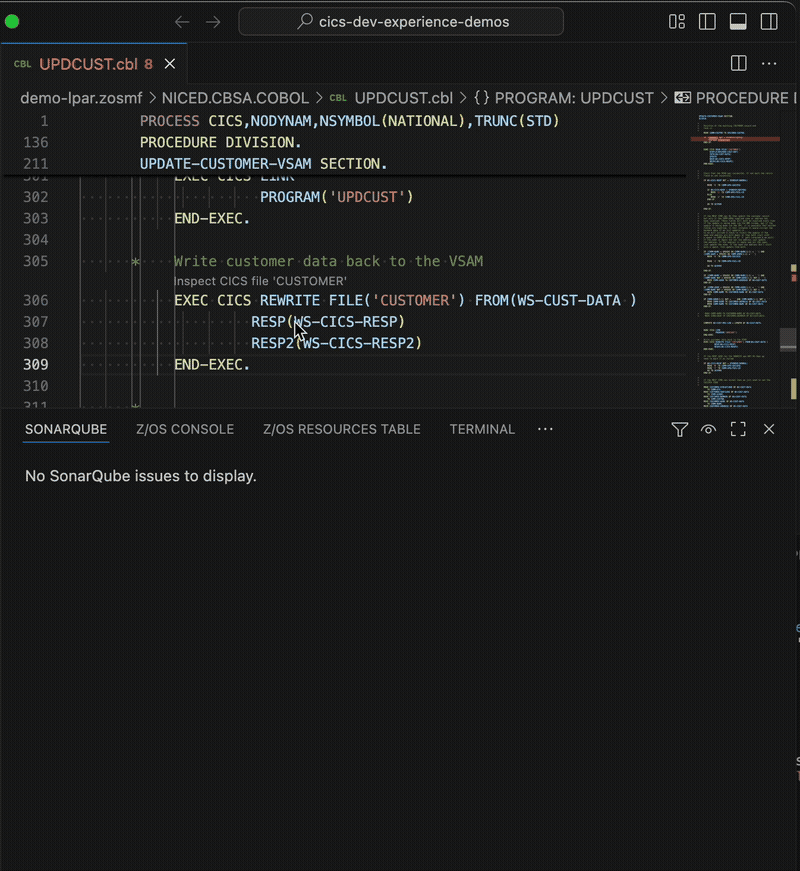Click the minimap code overview
This screenshot has height=871, width=800.
click(x=737, y=259)
